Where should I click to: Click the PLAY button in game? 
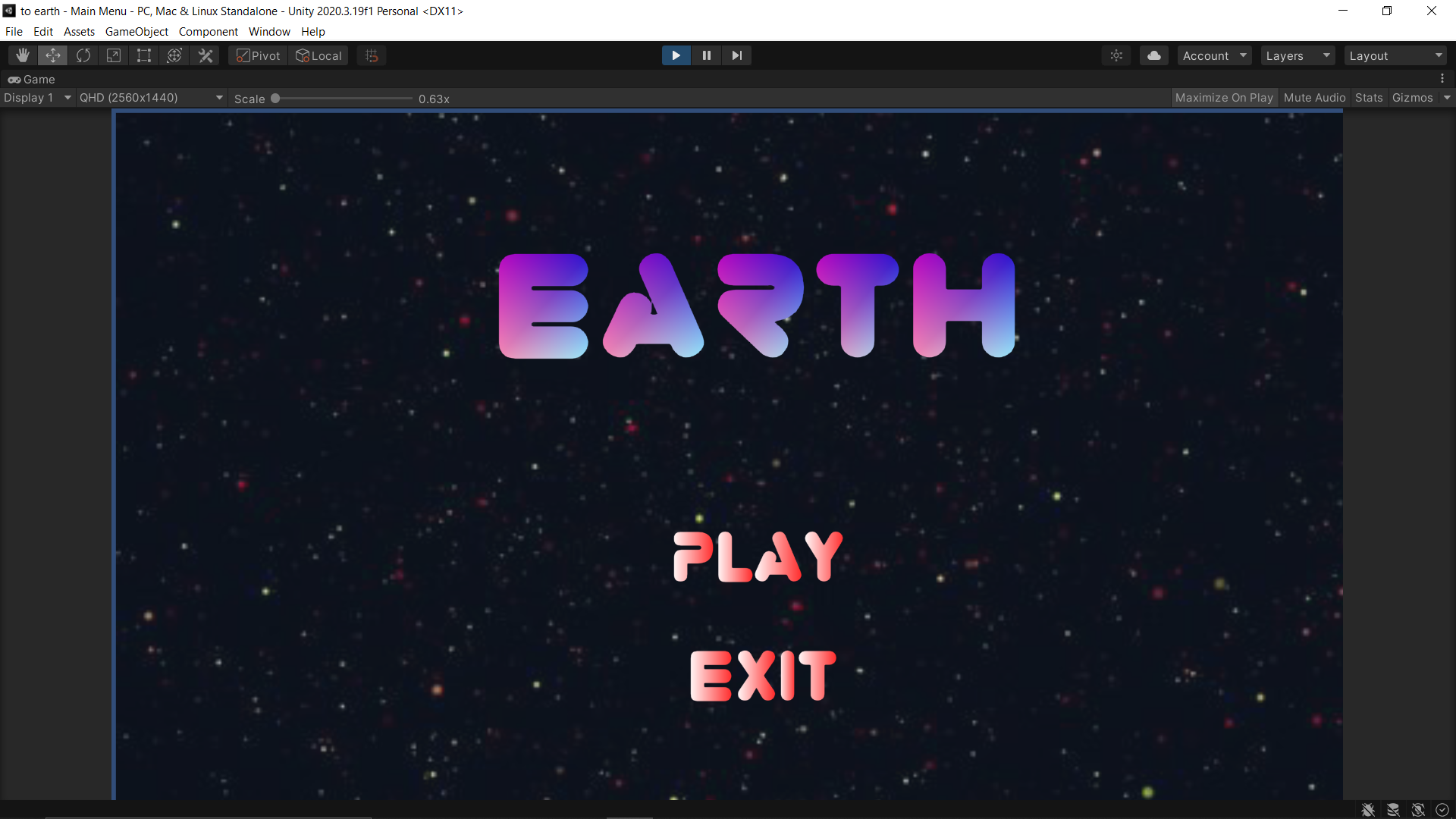(x=758, y=557)
